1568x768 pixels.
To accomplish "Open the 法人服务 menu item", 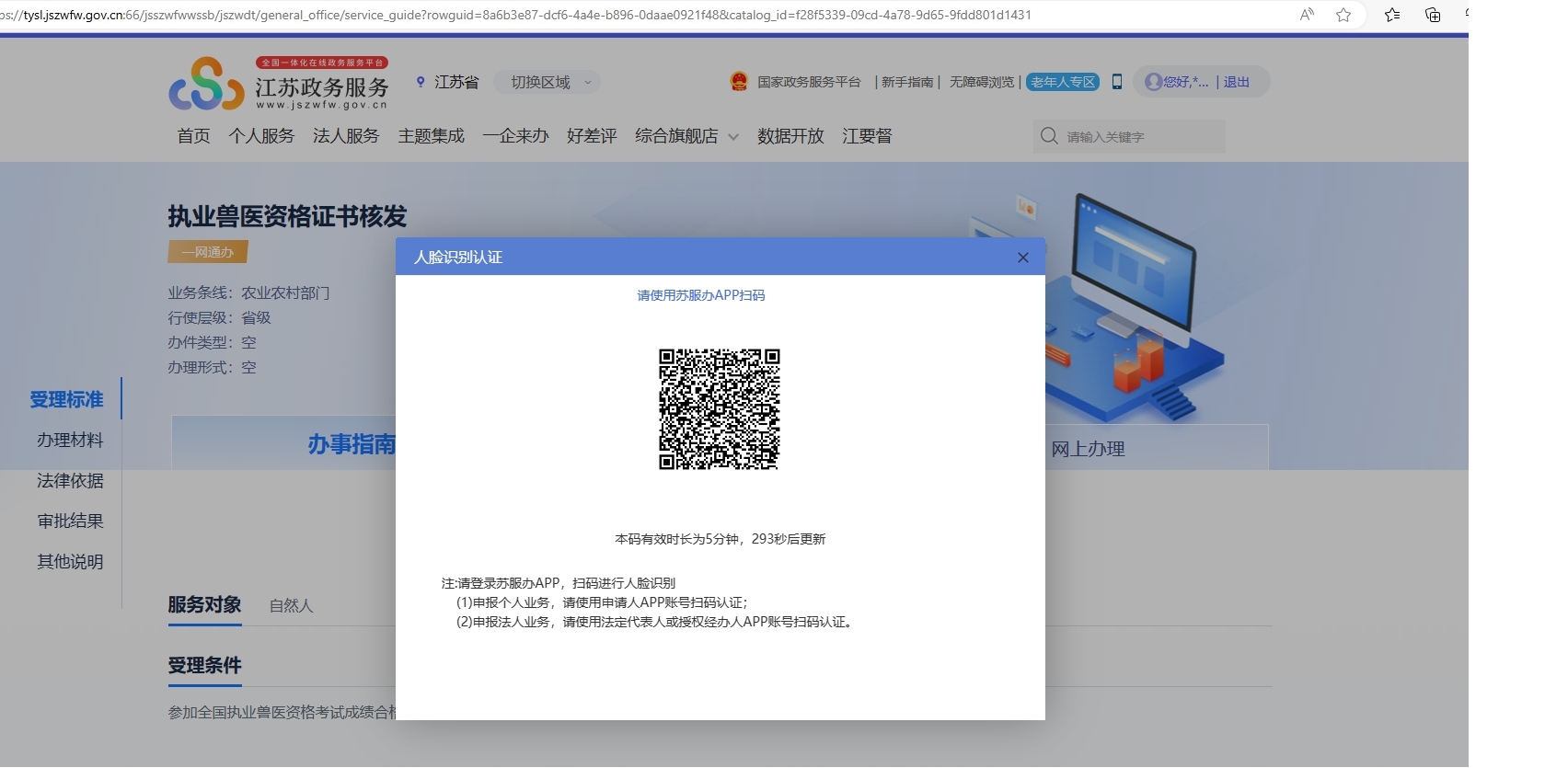I will click(346, 136).
